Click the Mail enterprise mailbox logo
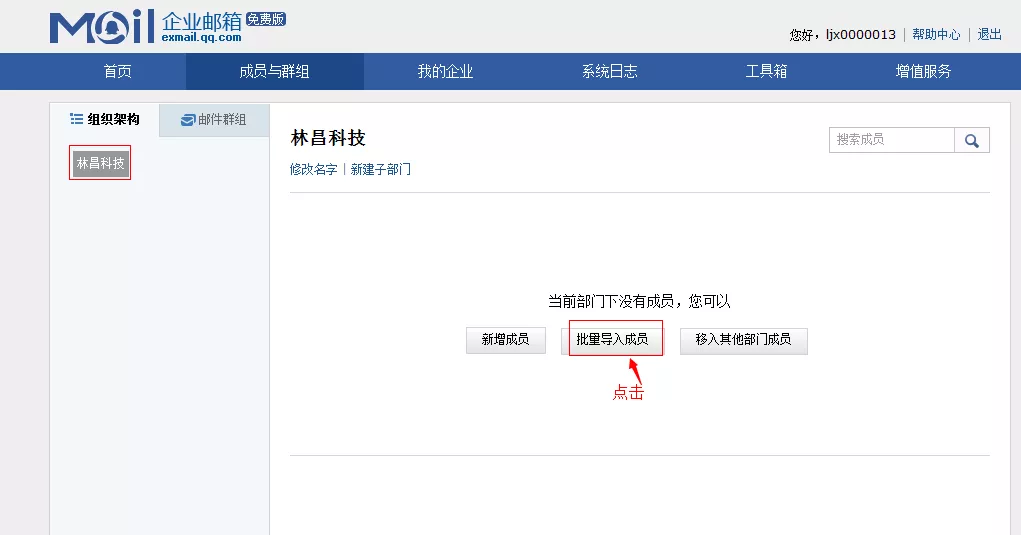Screen dimensions: 1021x535 coord(145,28)
